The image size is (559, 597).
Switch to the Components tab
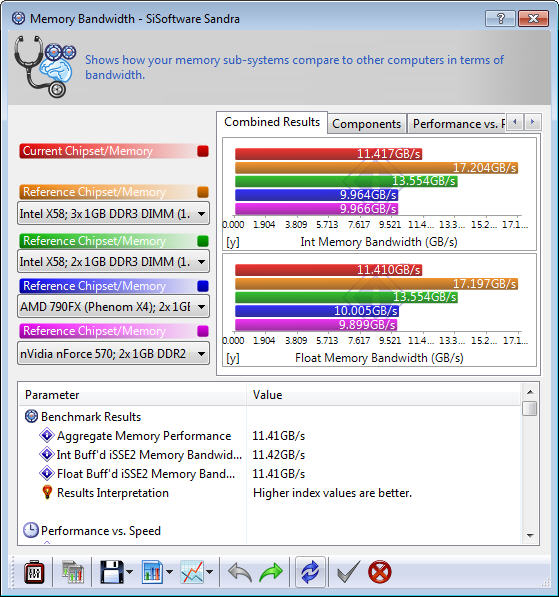pyautogui.click(x=367, y=124)
